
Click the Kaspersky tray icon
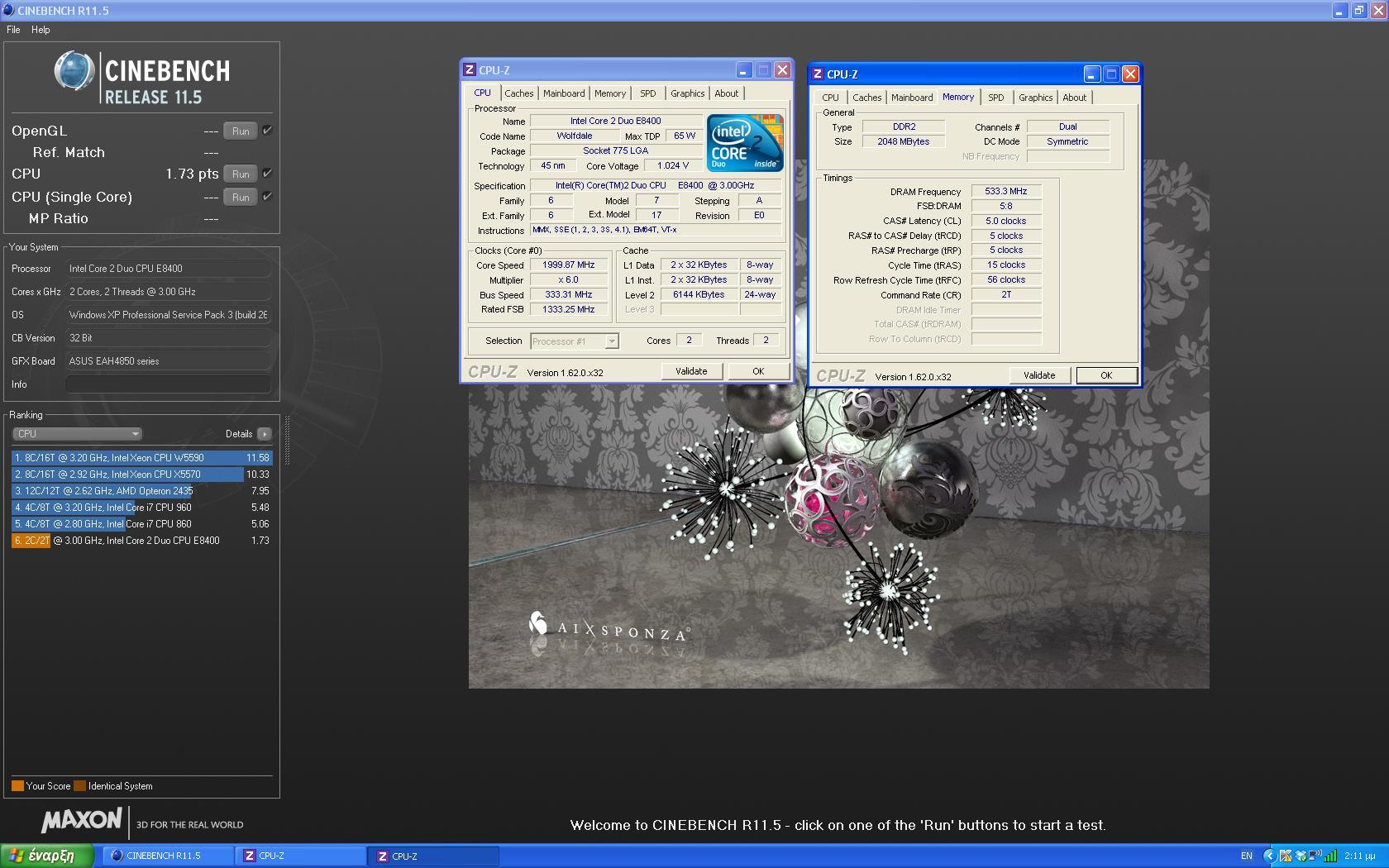1286,856
